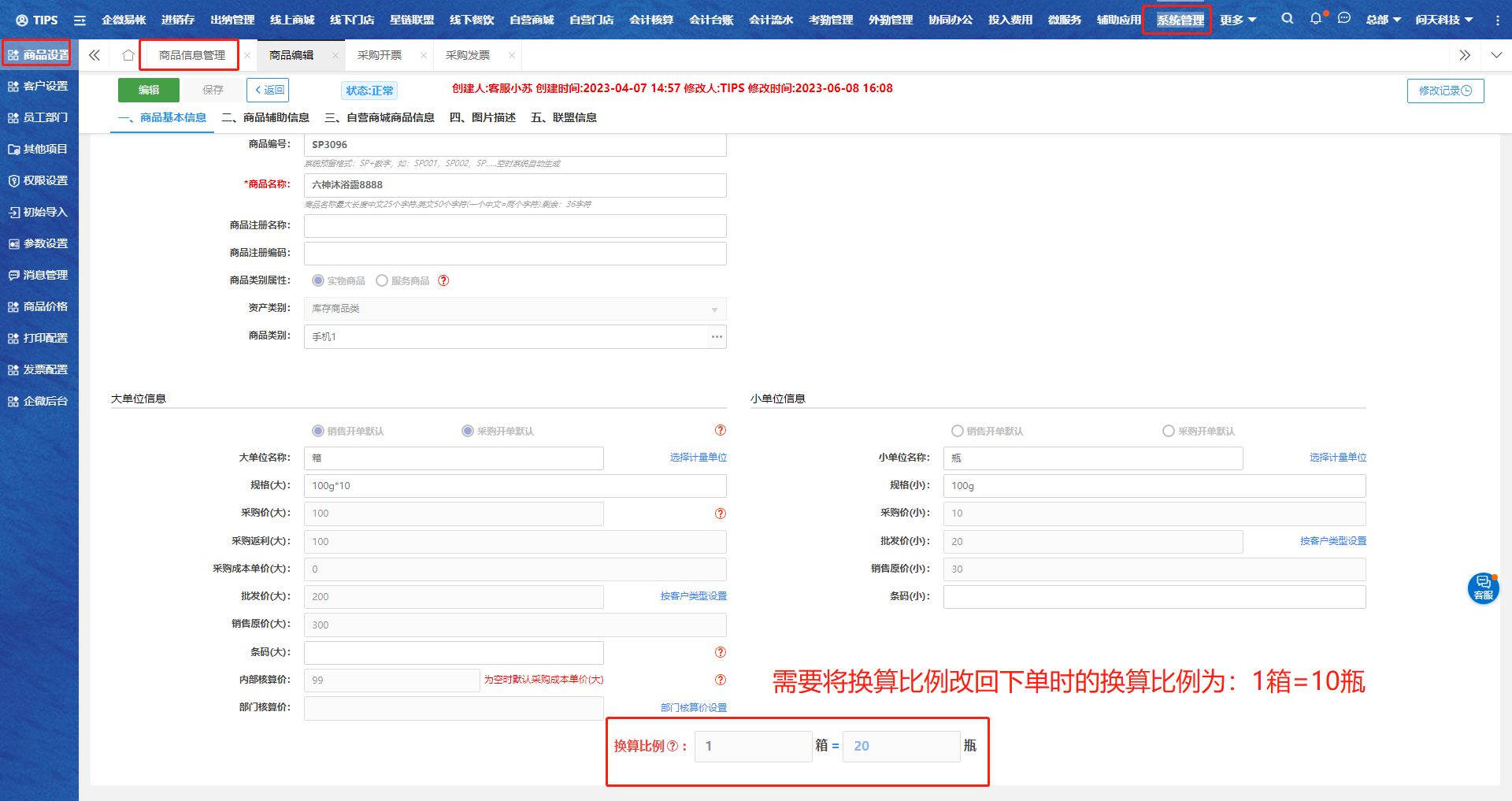1512x801 pixels.
Task: Open the chat message bubble icon
Action: [x=1344, y=19]
